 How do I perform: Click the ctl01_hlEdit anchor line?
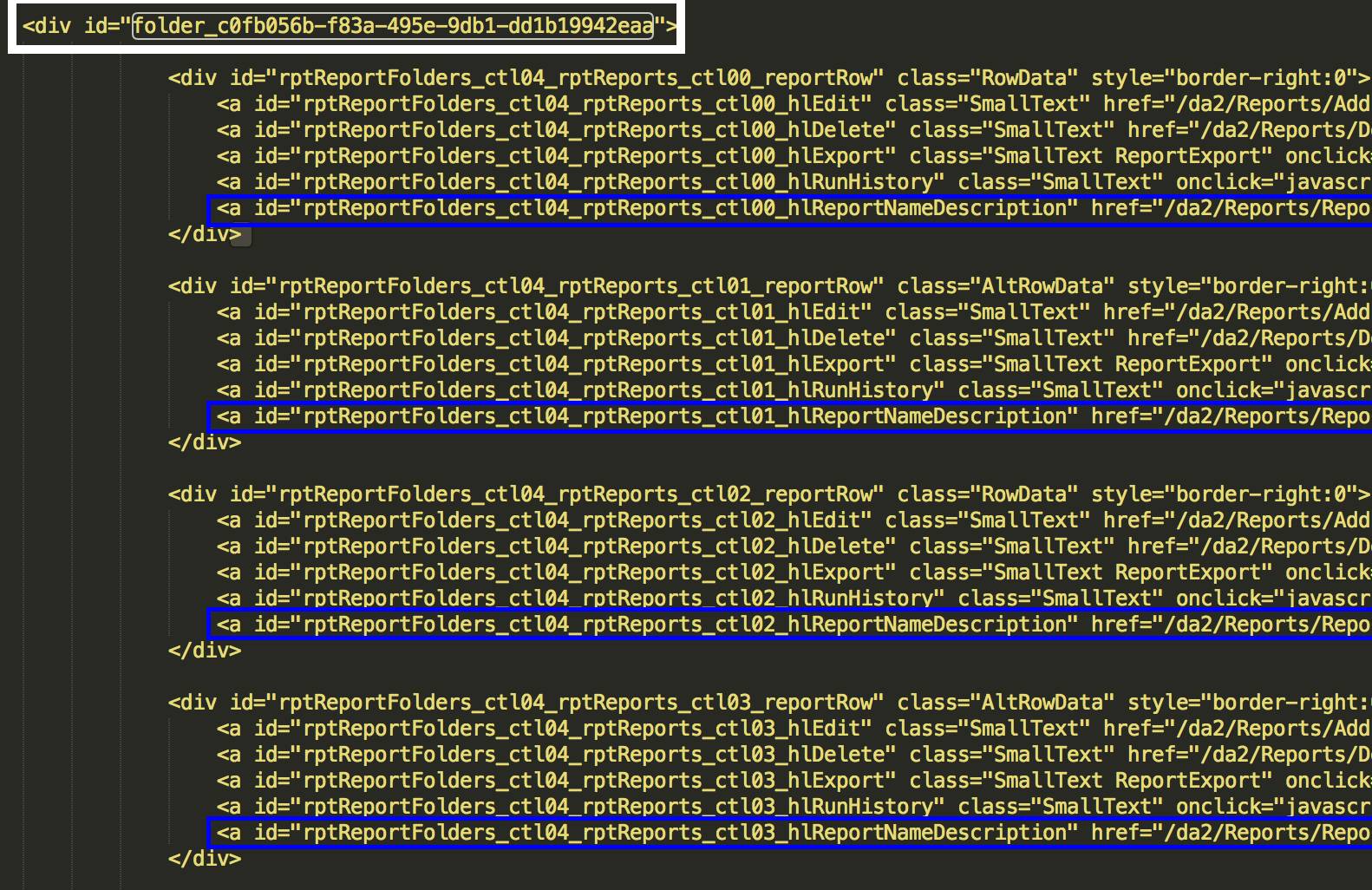coord(794,312)
